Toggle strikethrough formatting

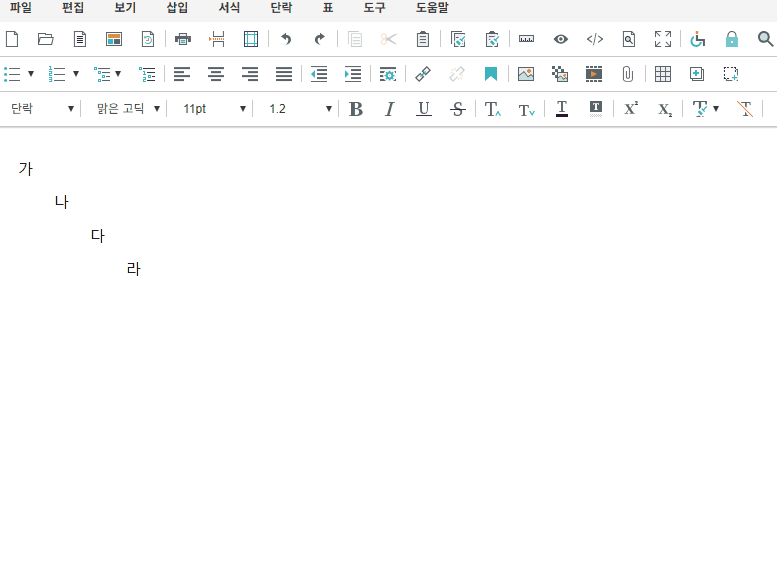[x=458, y=109]
